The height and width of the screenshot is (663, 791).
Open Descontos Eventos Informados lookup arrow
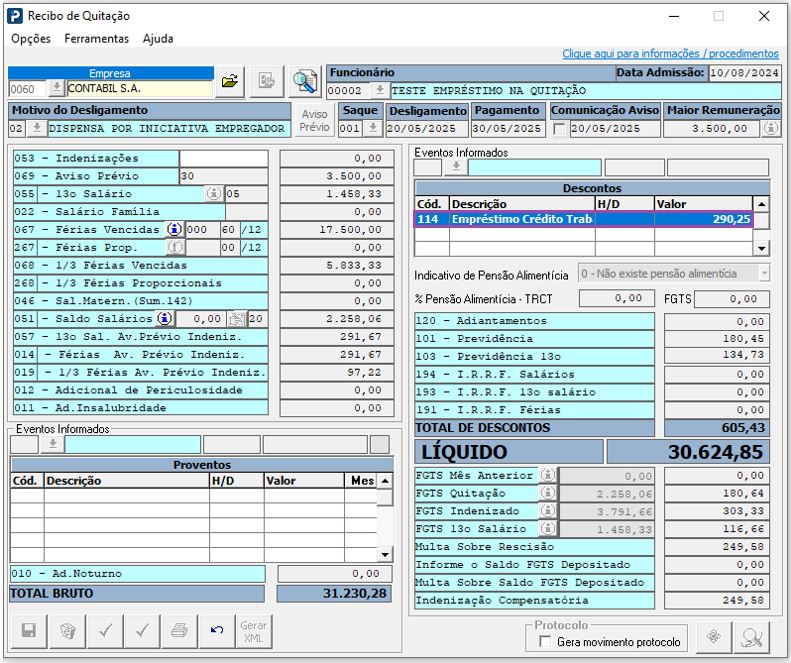click(456, 167)
